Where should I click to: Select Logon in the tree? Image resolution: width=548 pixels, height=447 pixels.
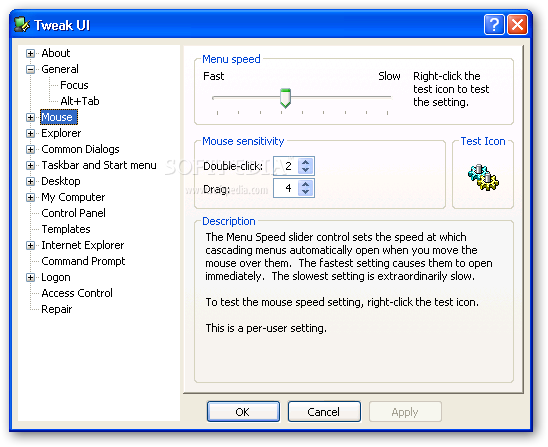click(x=56, y=277)
